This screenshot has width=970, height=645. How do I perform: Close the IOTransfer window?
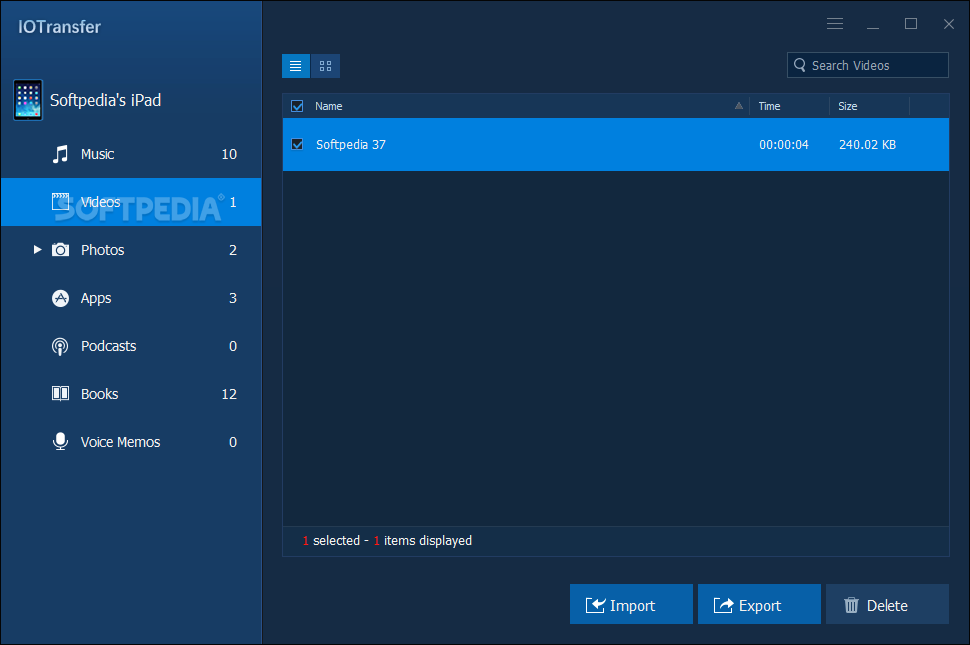[x=948, y=23]
